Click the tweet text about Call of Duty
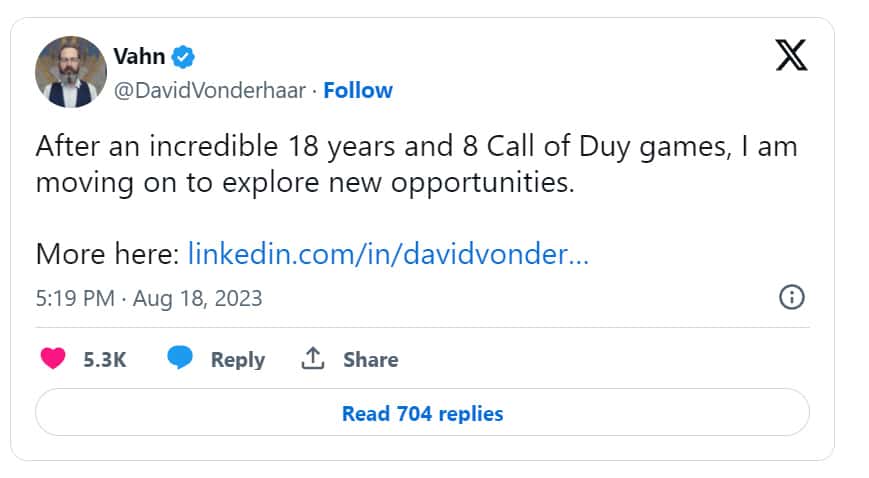Screen dimensions: 869x478 click(416, 147)
